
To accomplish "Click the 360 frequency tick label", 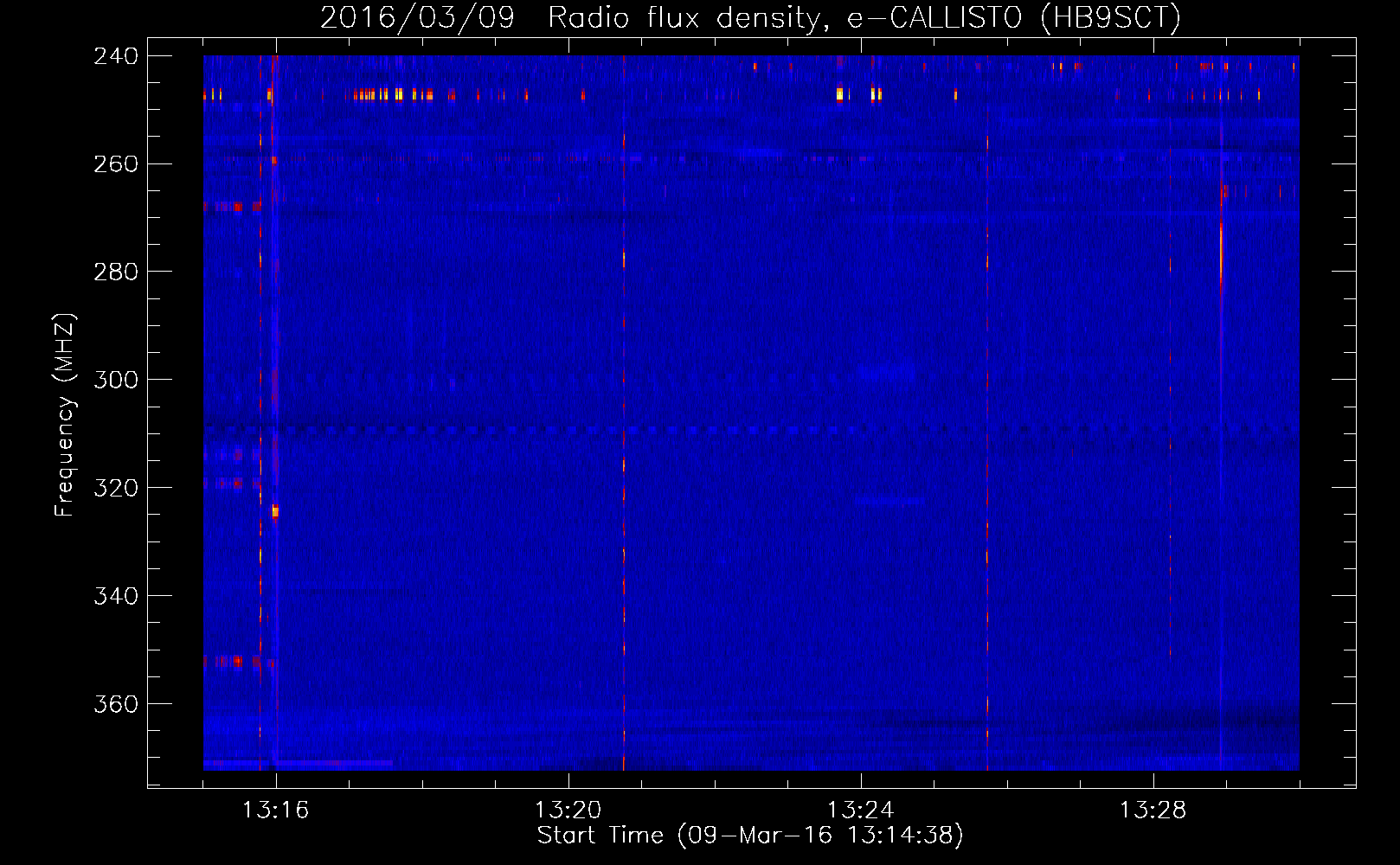I will [x=116, y=705].
